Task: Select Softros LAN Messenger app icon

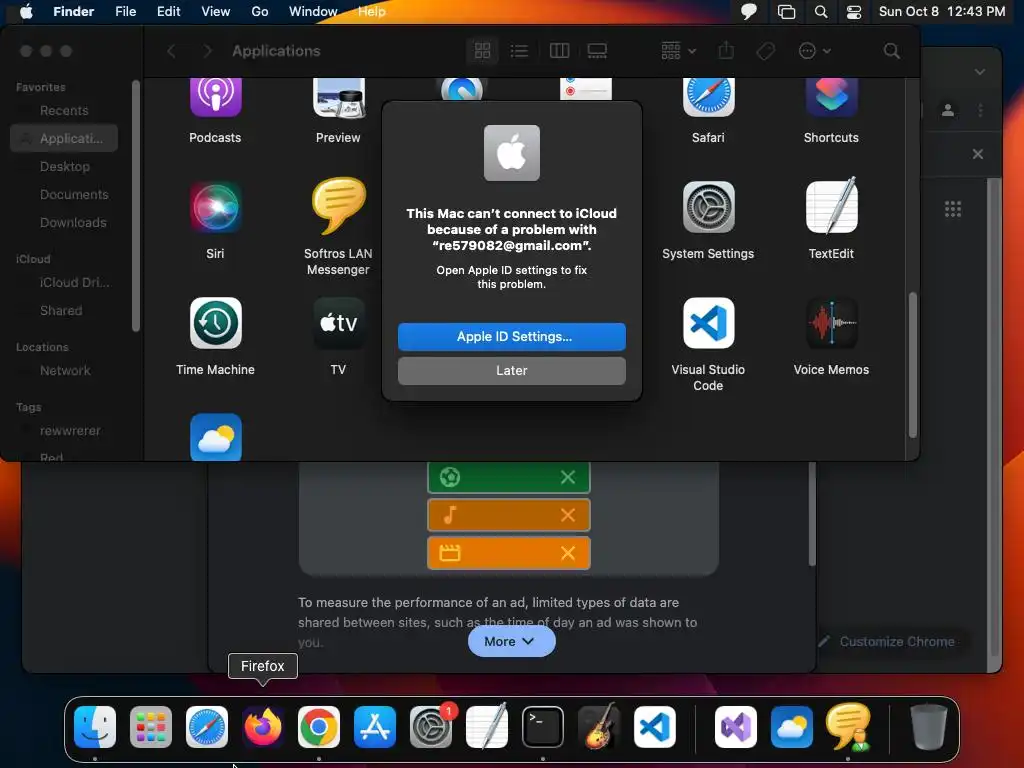Action: click(338, 206)
